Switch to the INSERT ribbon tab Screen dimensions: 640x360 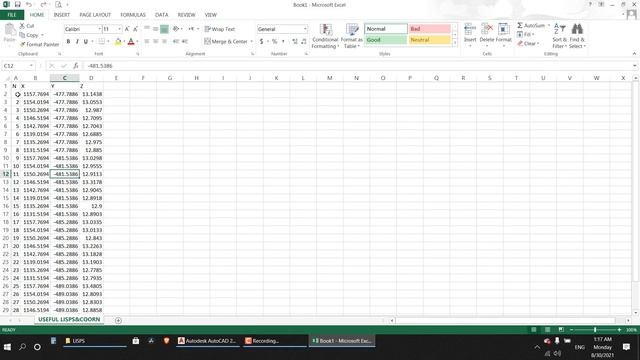(x=62, y=15)
